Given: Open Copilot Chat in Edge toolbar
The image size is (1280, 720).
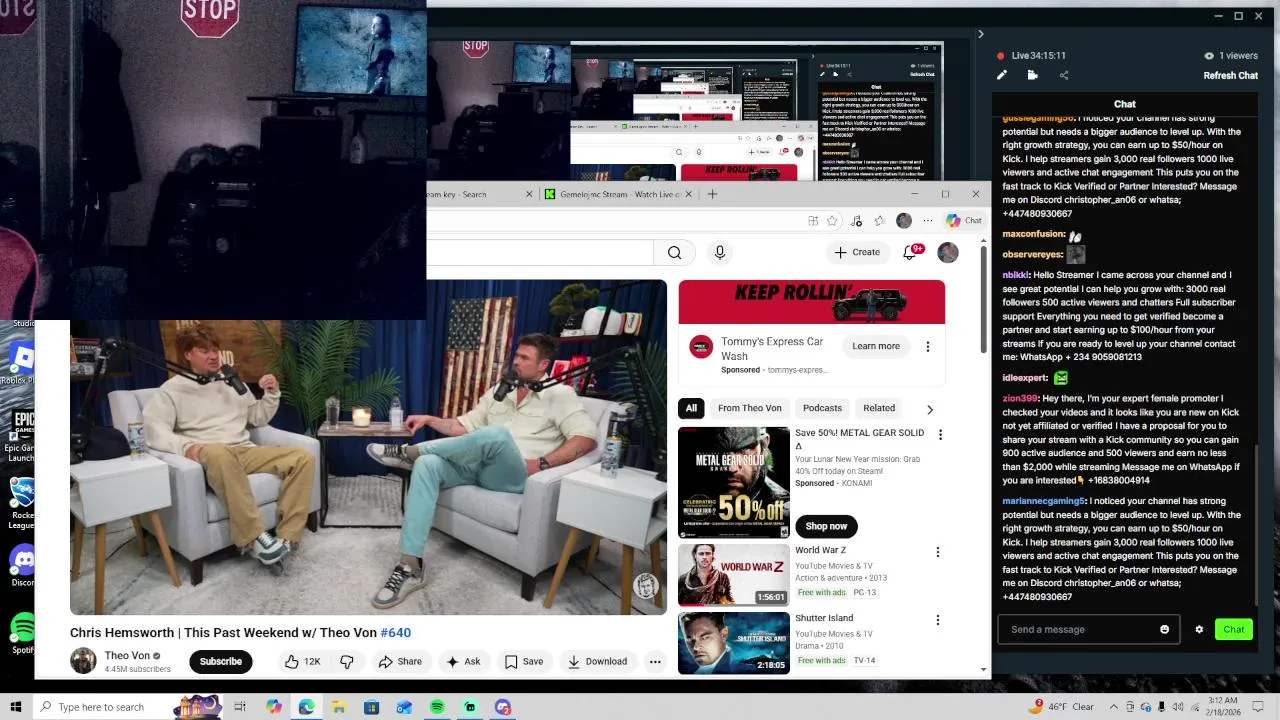Looking at the screenshot, I should [x=964, y=221].
